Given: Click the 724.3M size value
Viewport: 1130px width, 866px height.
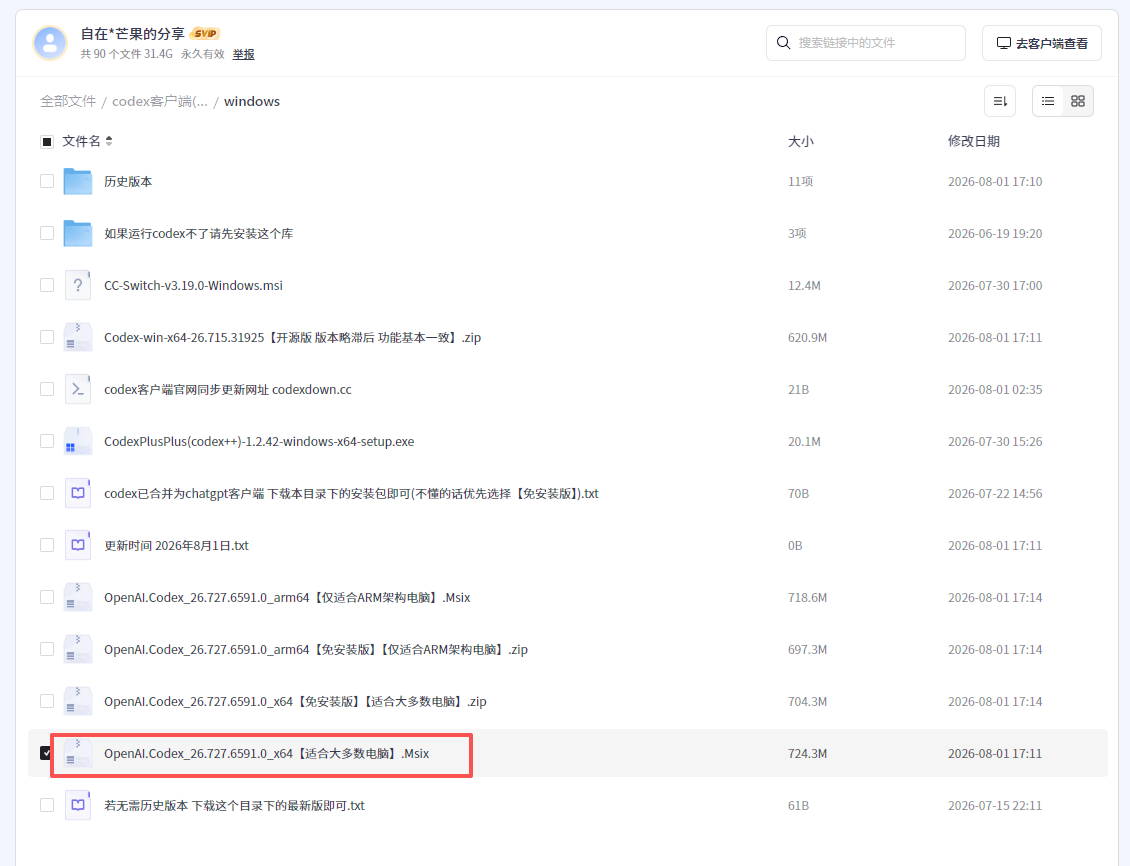Looking at the screenshot, I should 807,754.
